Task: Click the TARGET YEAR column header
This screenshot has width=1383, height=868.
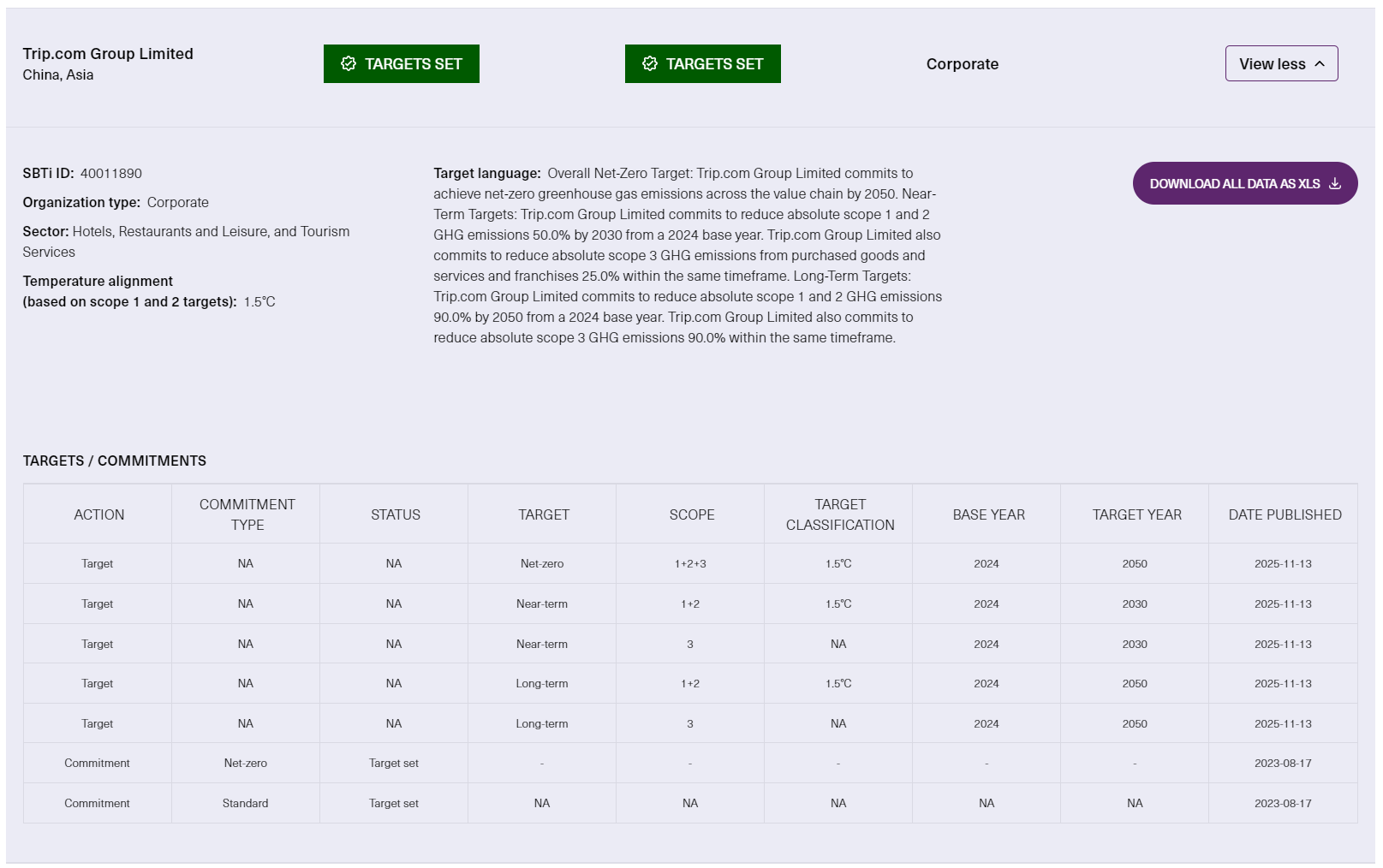Action: click(1136, 514)
